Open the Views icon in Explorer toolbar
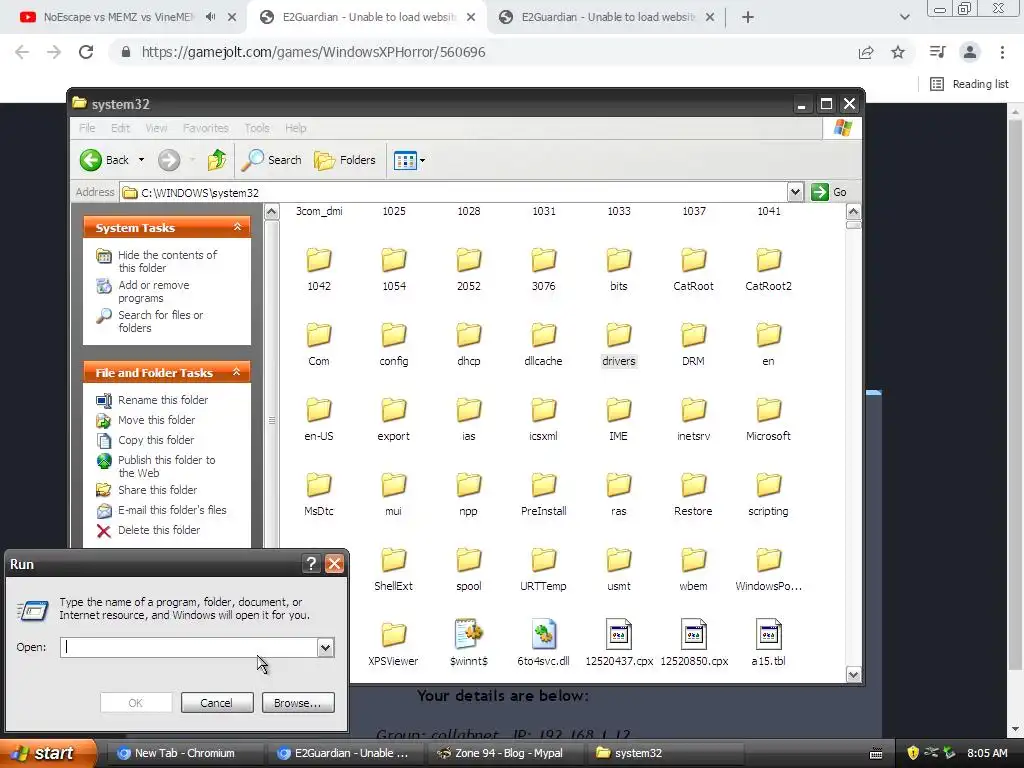This screenshot has height=768, width=1024. pyautogui.click(x=405, y=160)
